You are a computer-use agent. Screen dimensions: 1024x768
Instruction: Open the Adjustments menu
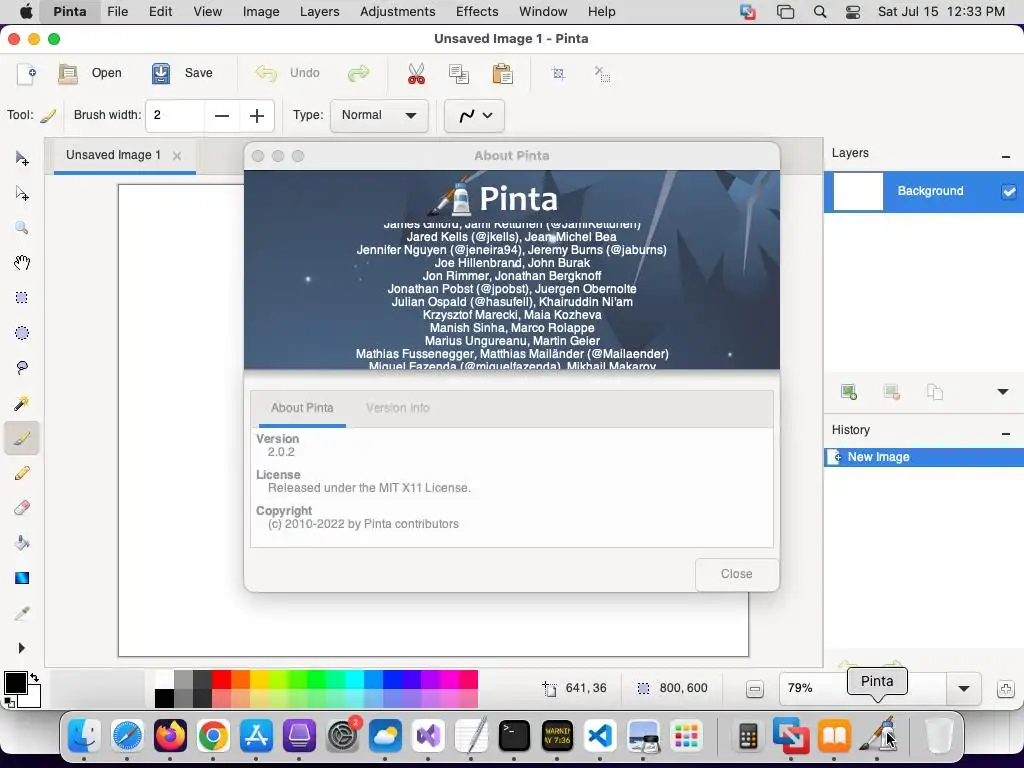(x=397, y=12)
